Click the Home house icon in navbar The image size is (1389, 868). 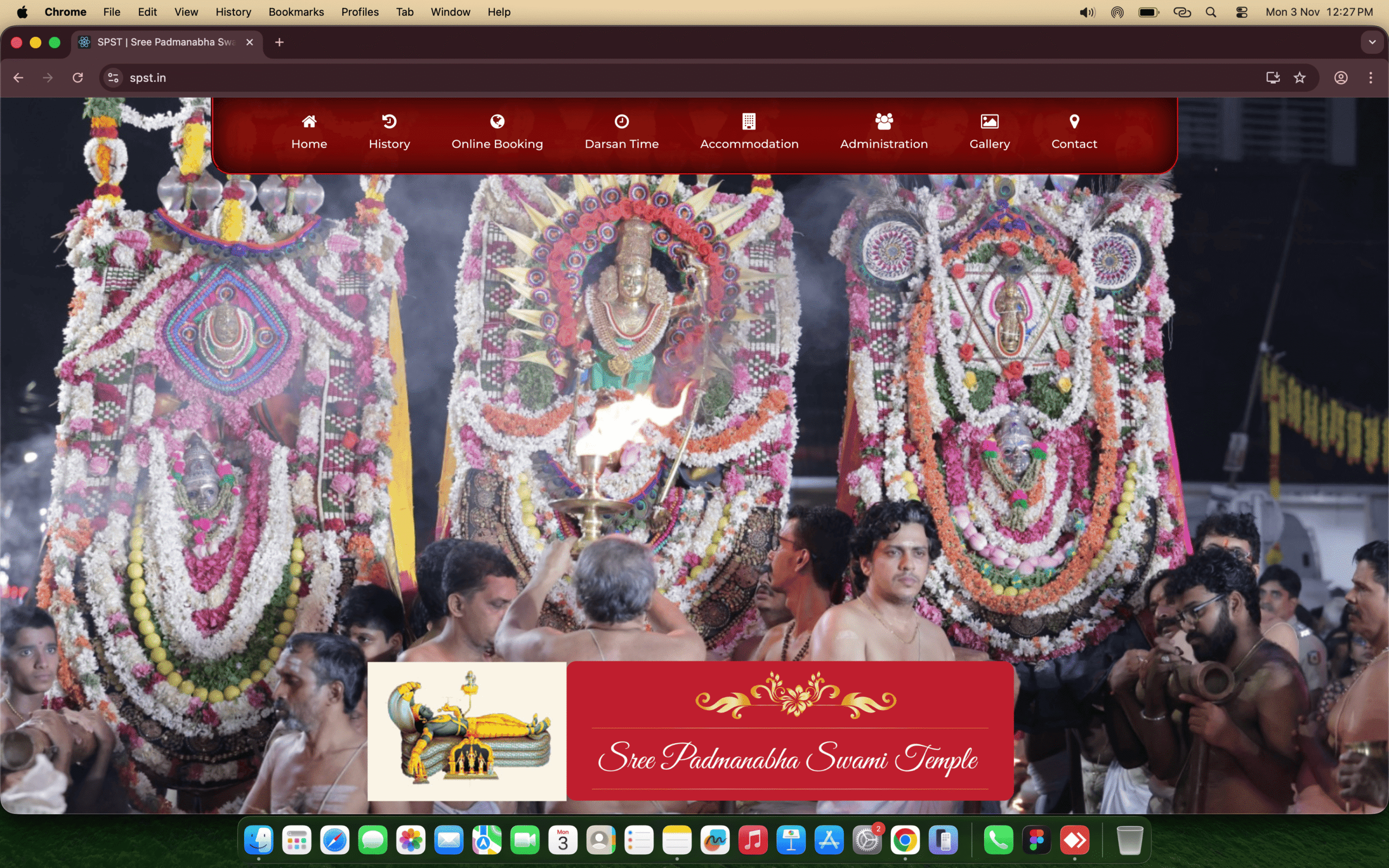point(309,121)
